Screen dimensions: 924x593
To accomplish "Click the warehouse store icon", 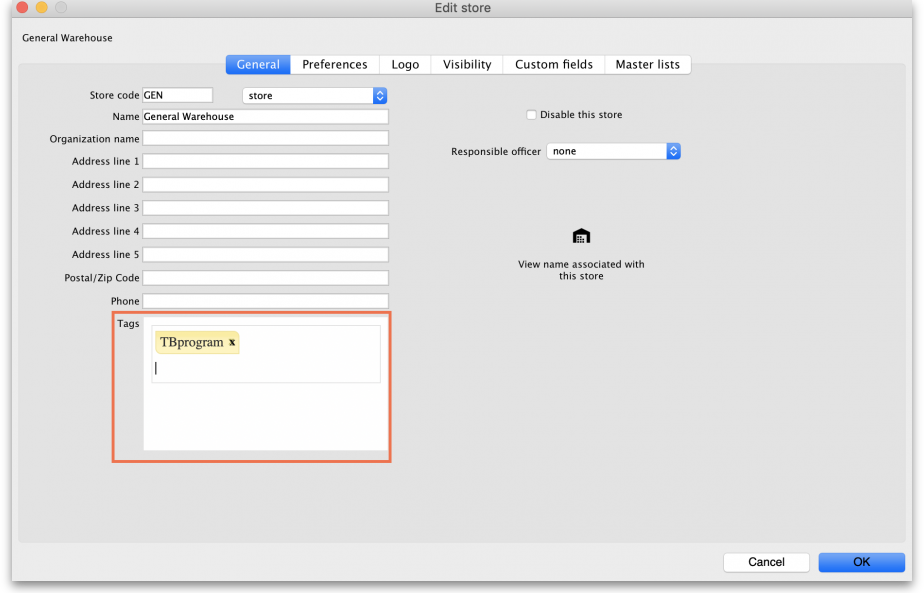I will 581,236.
